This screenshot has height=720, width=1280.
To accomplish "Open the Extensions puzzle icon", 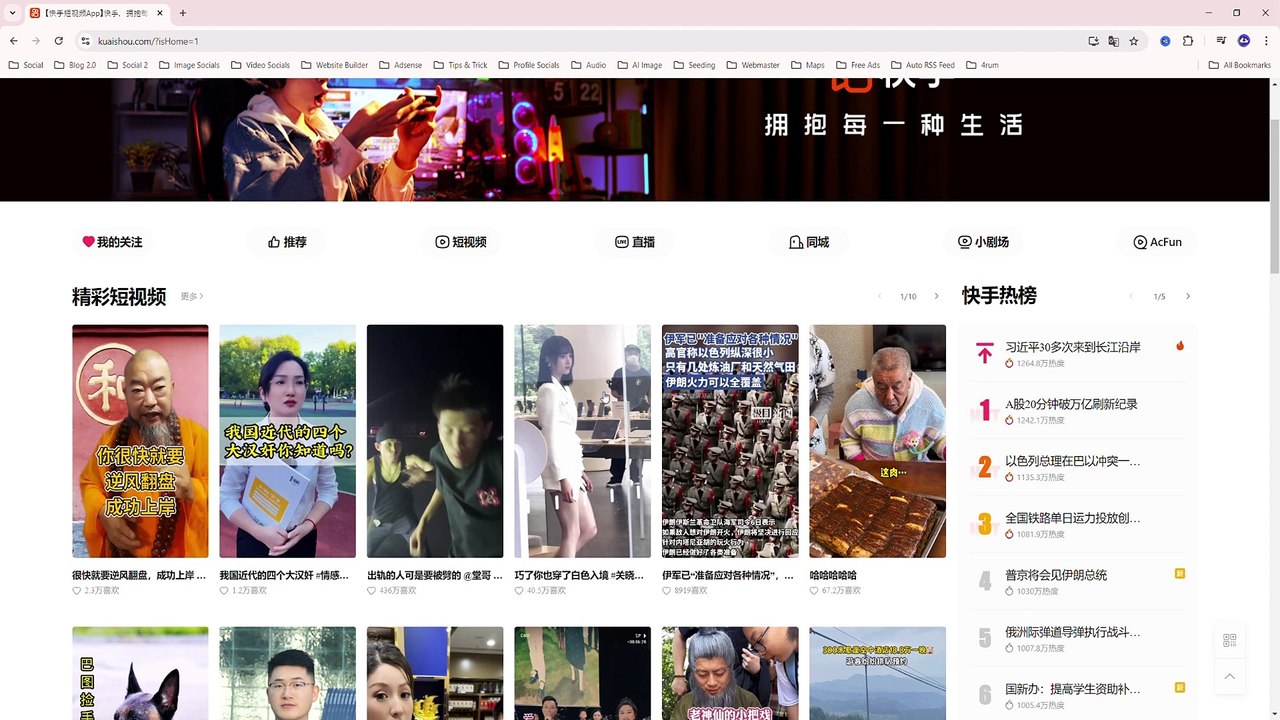I will [1188, 41].
